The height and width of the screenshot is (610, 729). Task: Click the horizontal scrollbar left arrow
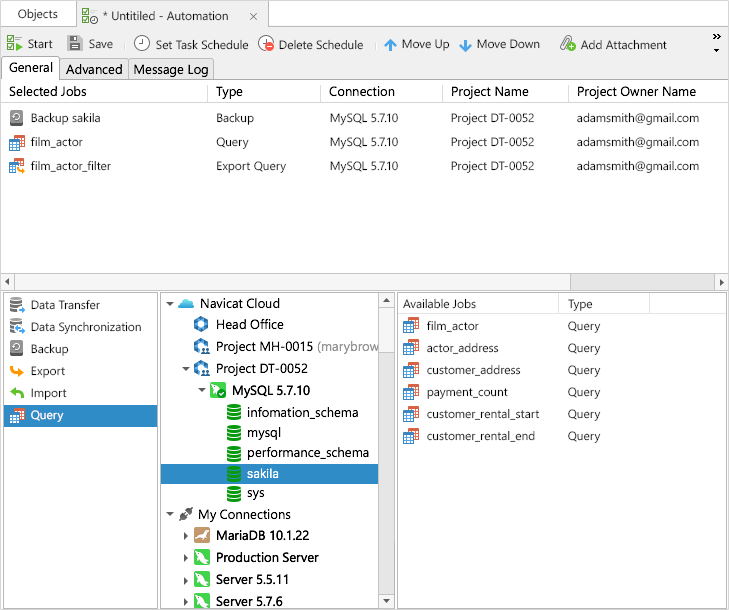[x=7, y=282]
